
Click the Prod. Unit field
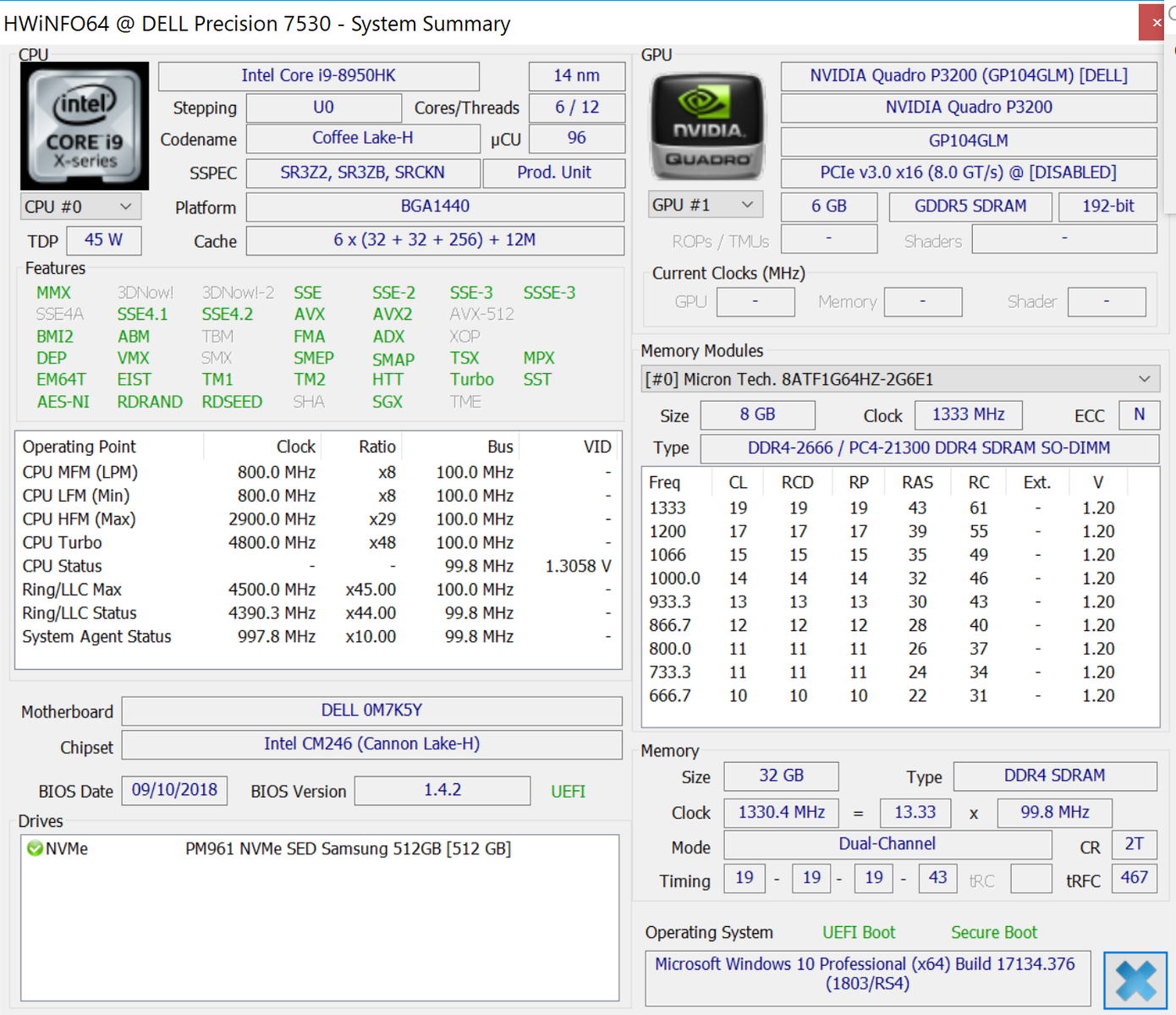(x=554, y=173)
